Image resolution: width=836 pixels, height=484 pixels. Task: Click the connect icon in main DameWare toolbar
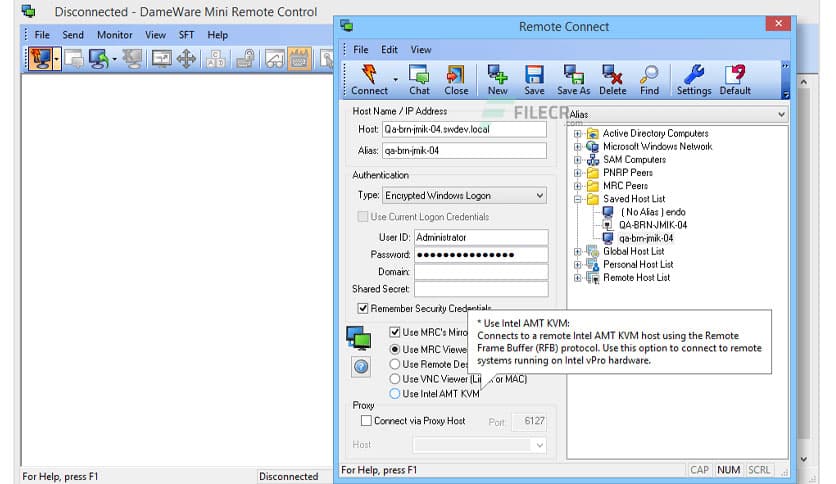[x=41, y=59]
